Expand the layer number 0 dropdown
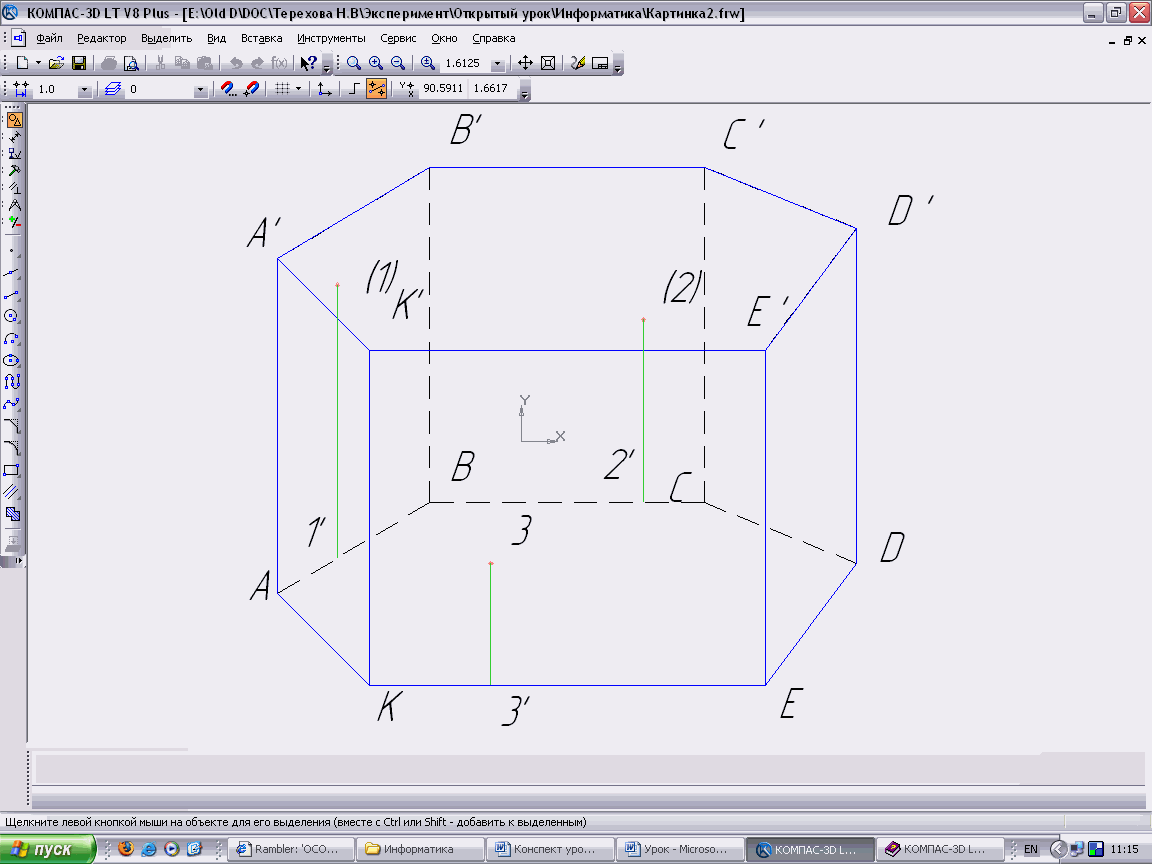1152x864 pixels. tap(200, 90)
